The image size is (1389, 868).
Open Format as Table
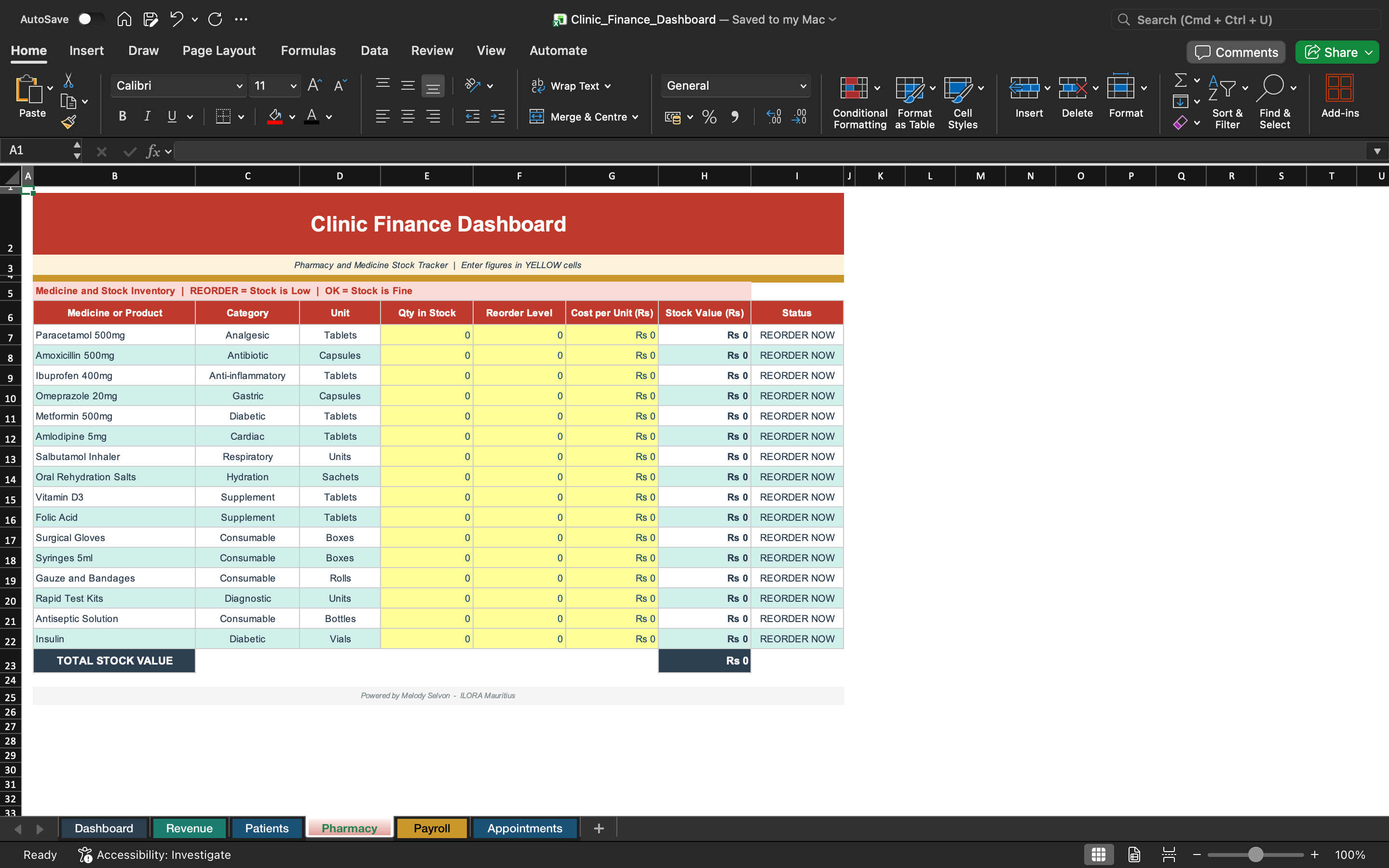[x=914, y=103]
